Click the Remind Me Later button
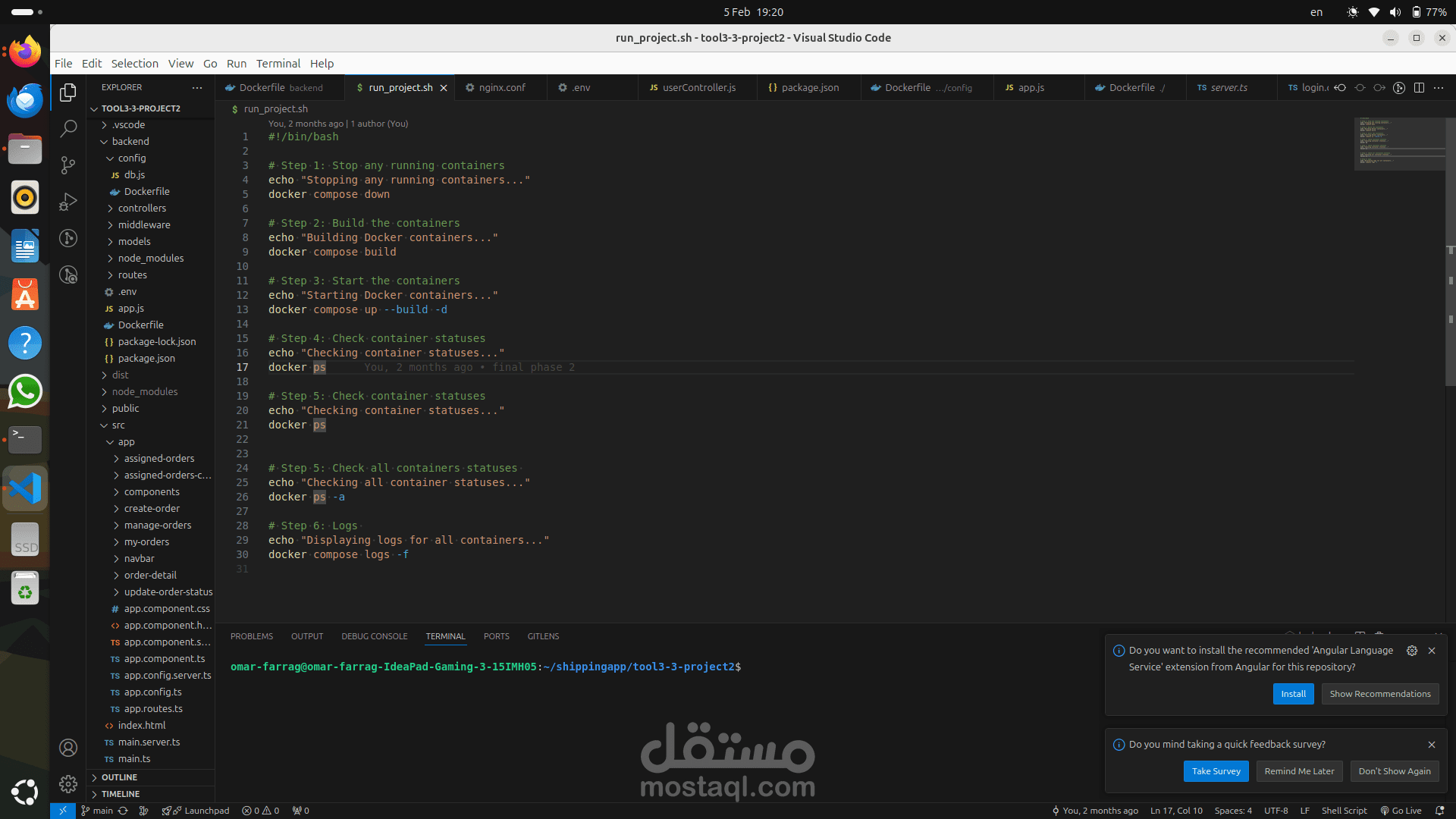 click(x=1299, y=771)
